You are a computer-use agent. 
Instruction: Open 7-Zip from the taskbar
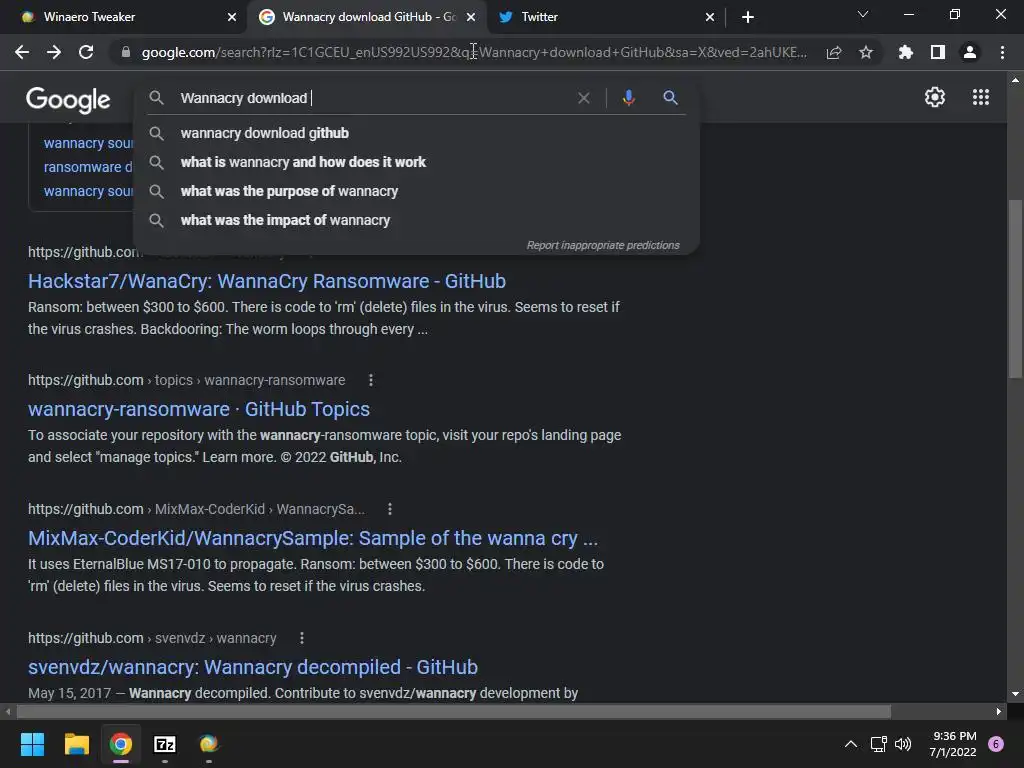[165, 744]
